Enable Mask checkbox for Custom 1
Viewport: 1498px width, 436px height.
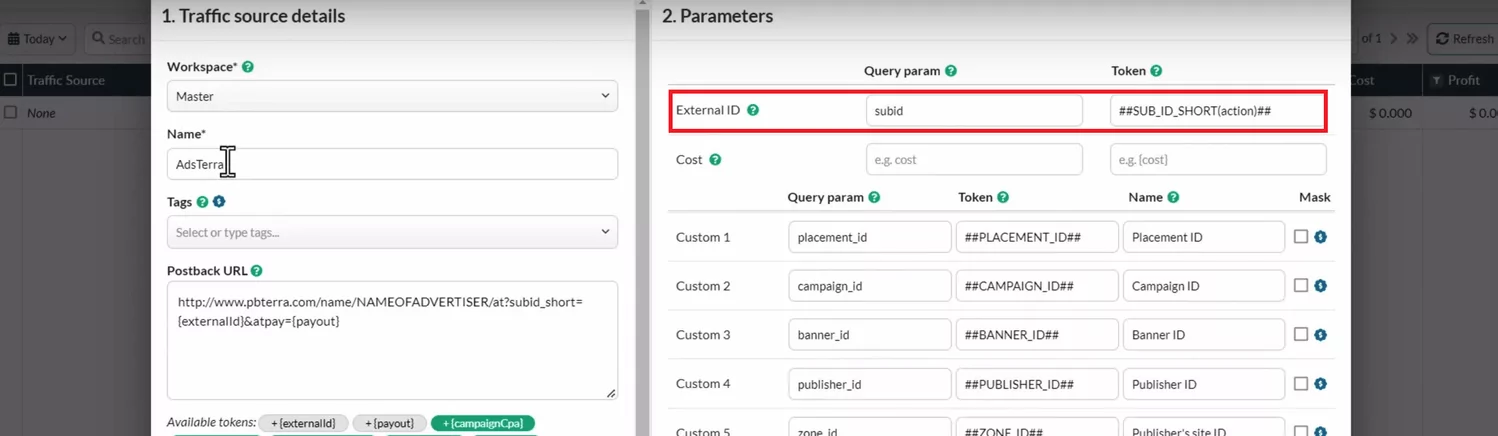click(x=1300, y=237)
